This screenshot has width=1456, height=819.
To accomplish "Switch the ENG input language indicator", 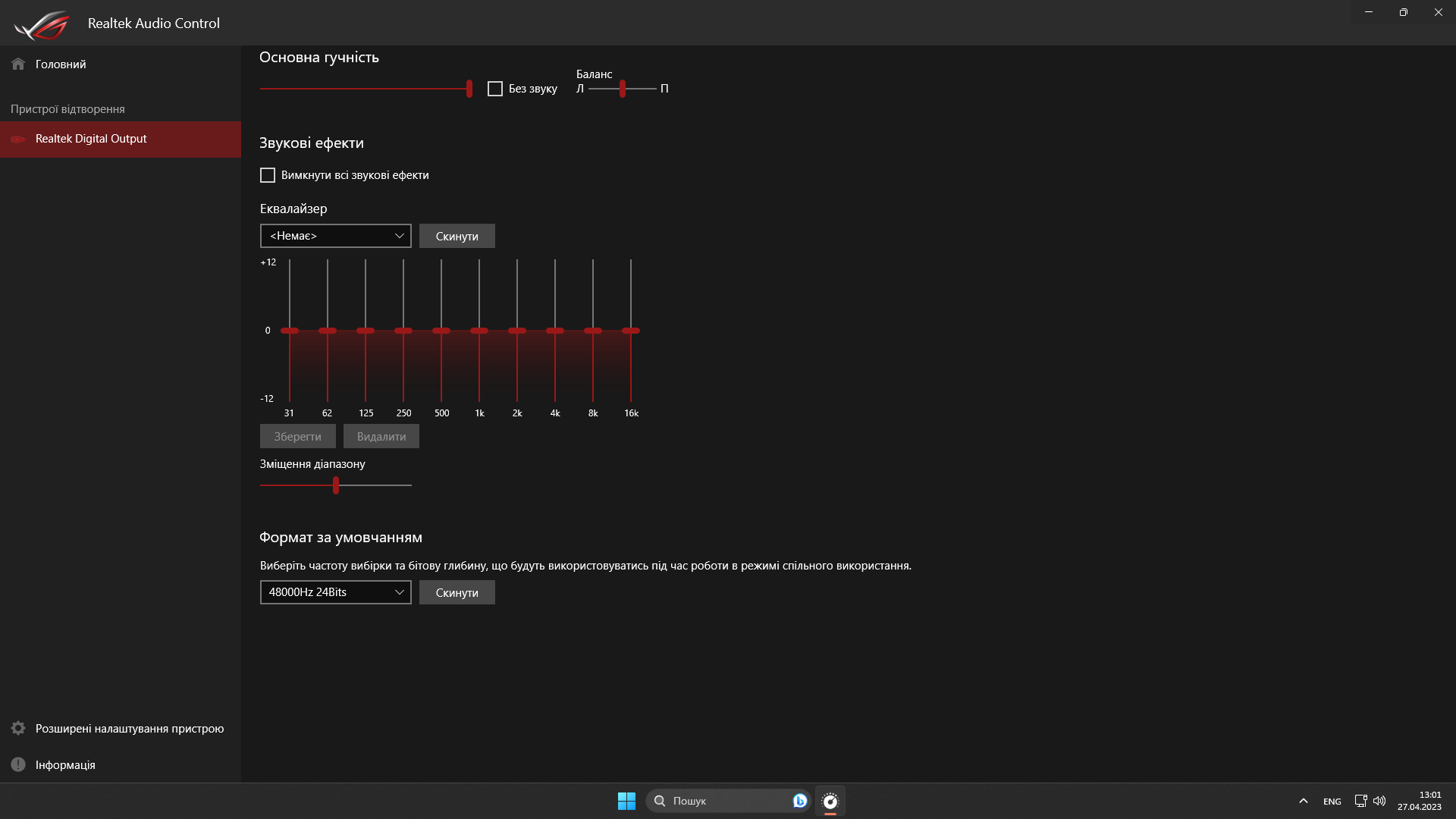I will click(1332, 802).
